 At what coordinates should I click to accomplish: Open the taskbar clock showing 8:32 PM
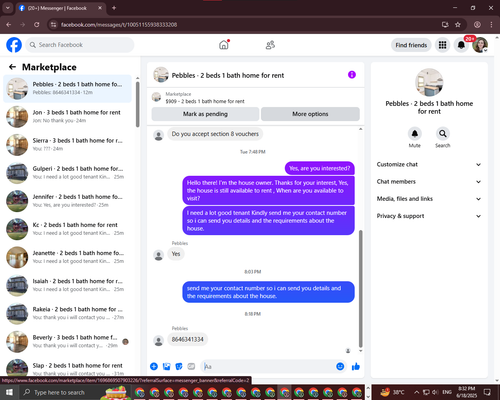point(467,392)
